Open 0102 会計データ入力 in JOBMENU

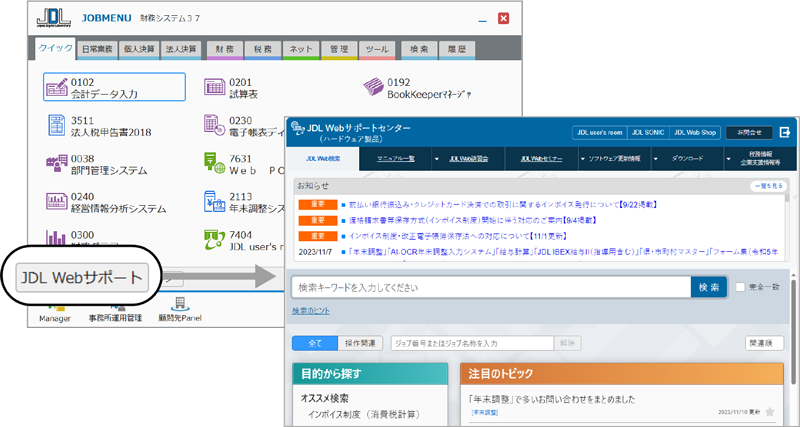tap(114, 87)
